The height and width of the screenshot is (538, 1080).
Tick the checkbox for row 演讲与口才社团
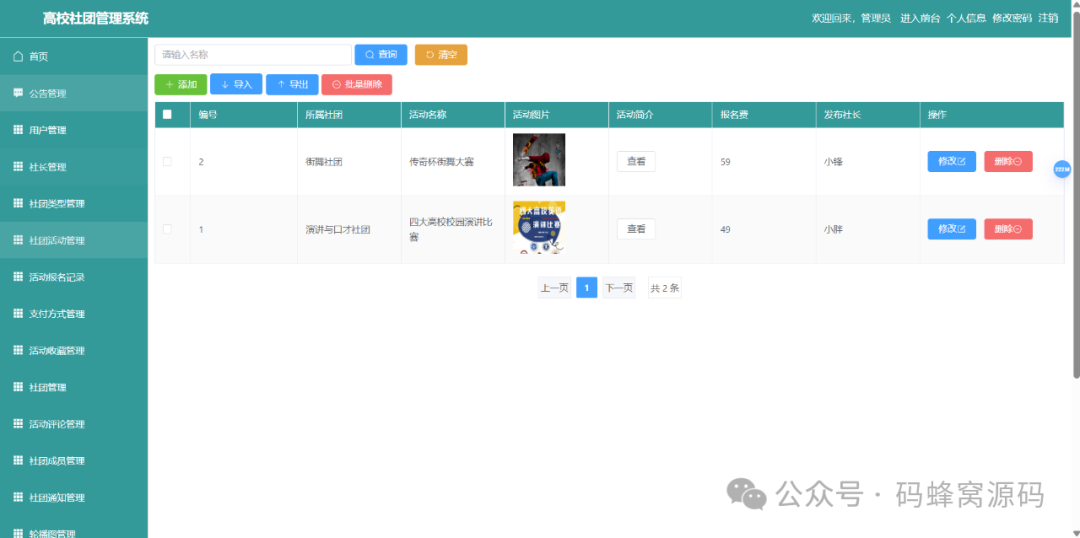click(x=167, y=229)
